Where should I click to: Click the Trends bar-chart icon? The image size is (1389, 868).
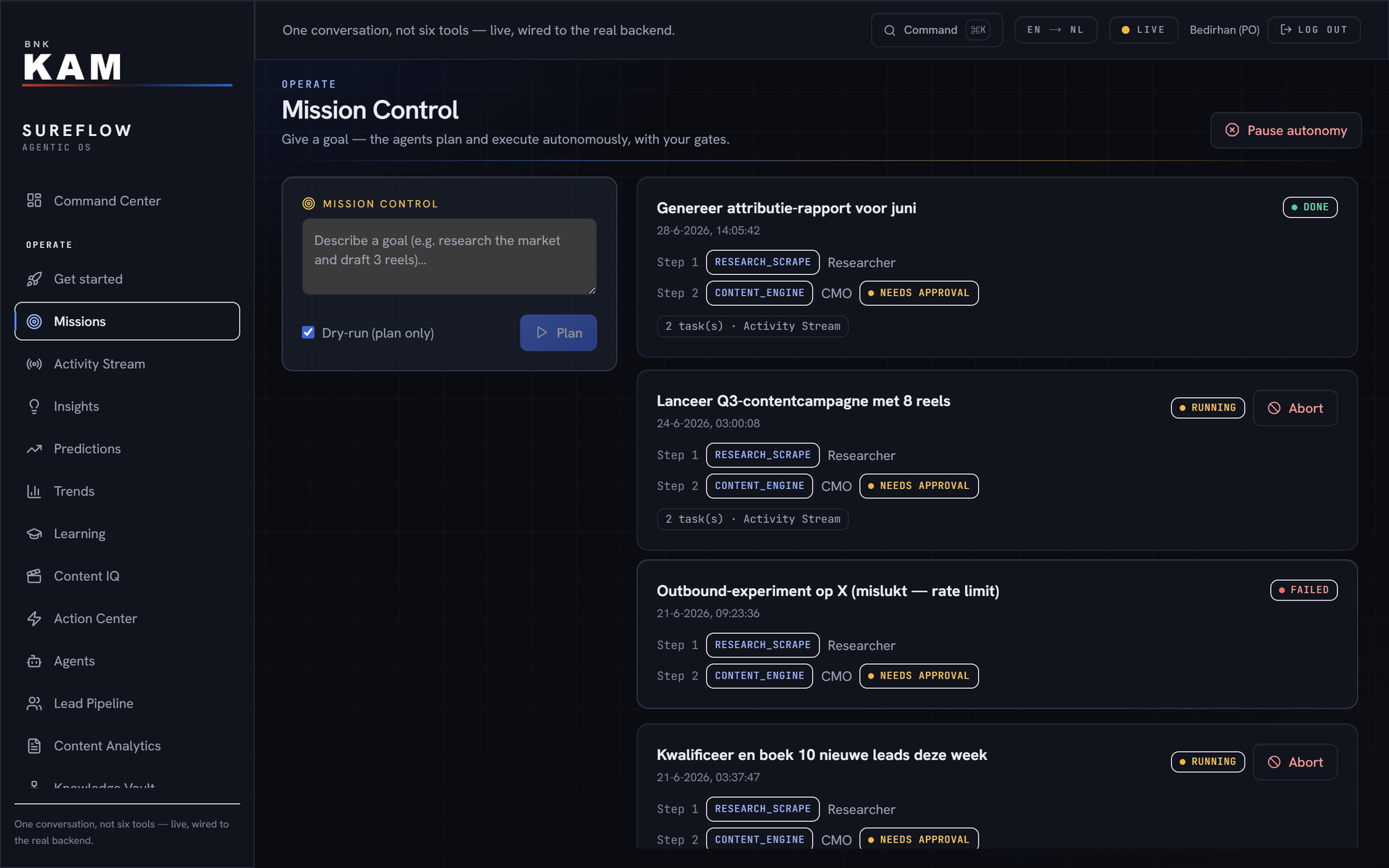click(x=34, y=491)
